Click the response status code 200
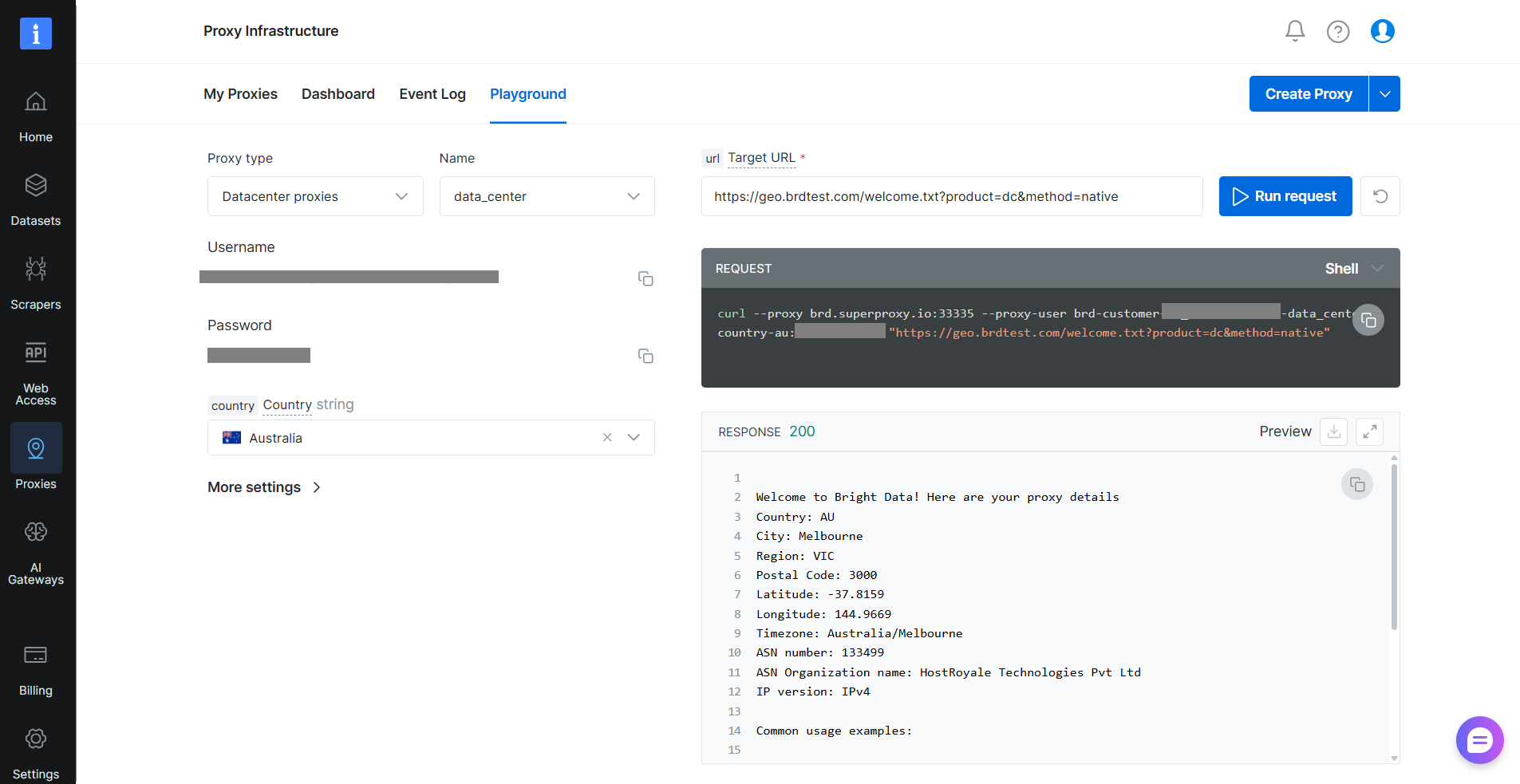 pyautogui.click(x=802, y=431)
